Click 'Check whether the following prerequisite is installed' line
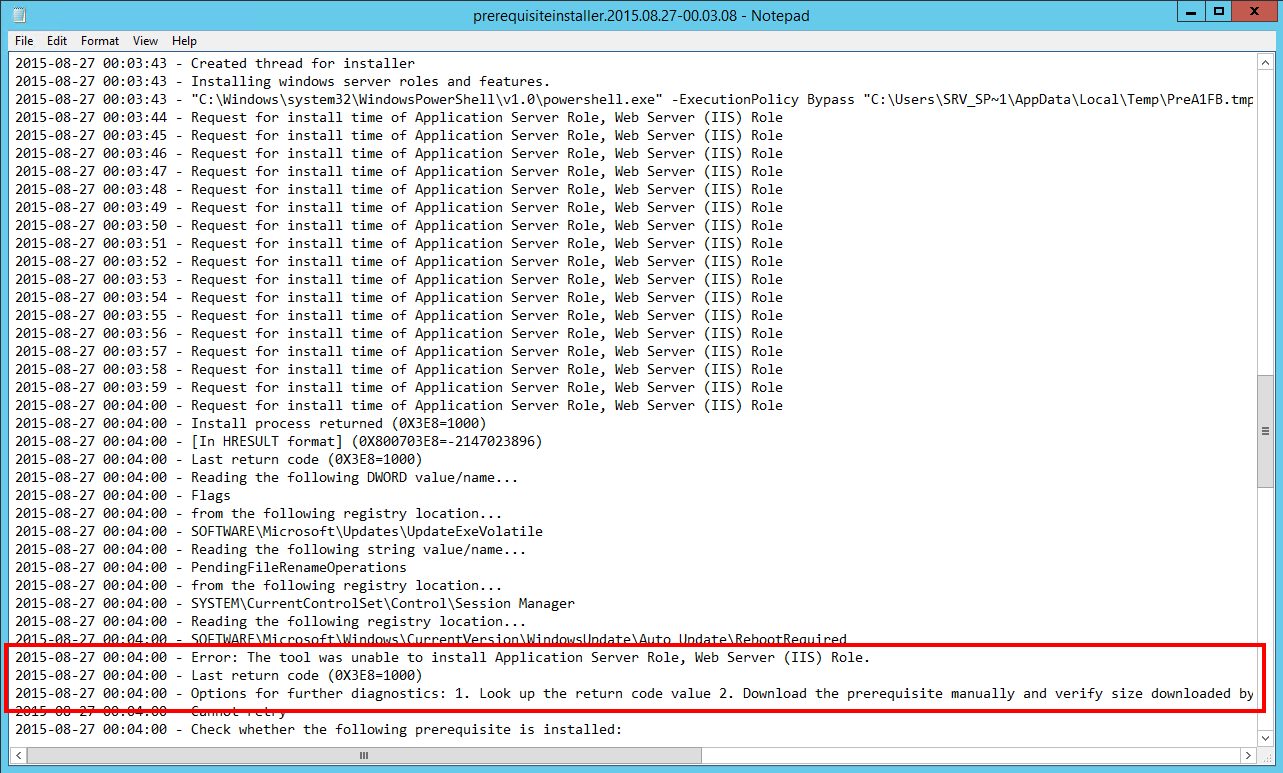 pyautogui.click(x=318, y=729)
